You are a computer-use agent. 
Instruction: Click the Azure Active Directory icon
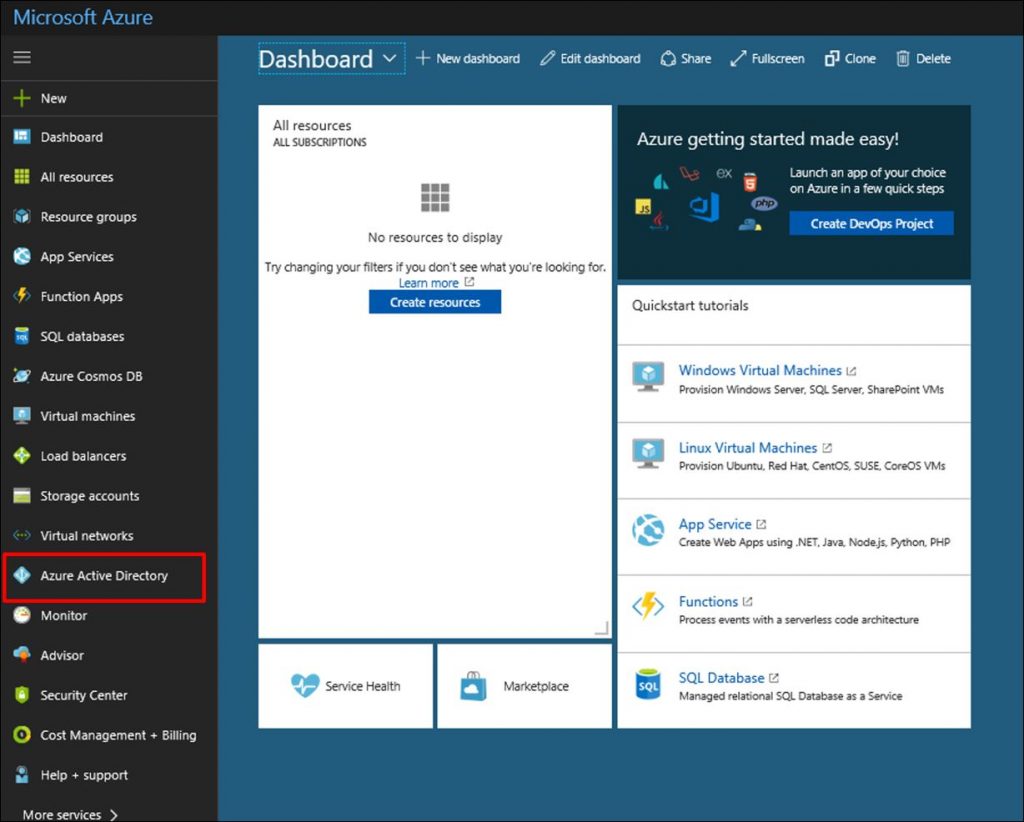tap(22, 575)
